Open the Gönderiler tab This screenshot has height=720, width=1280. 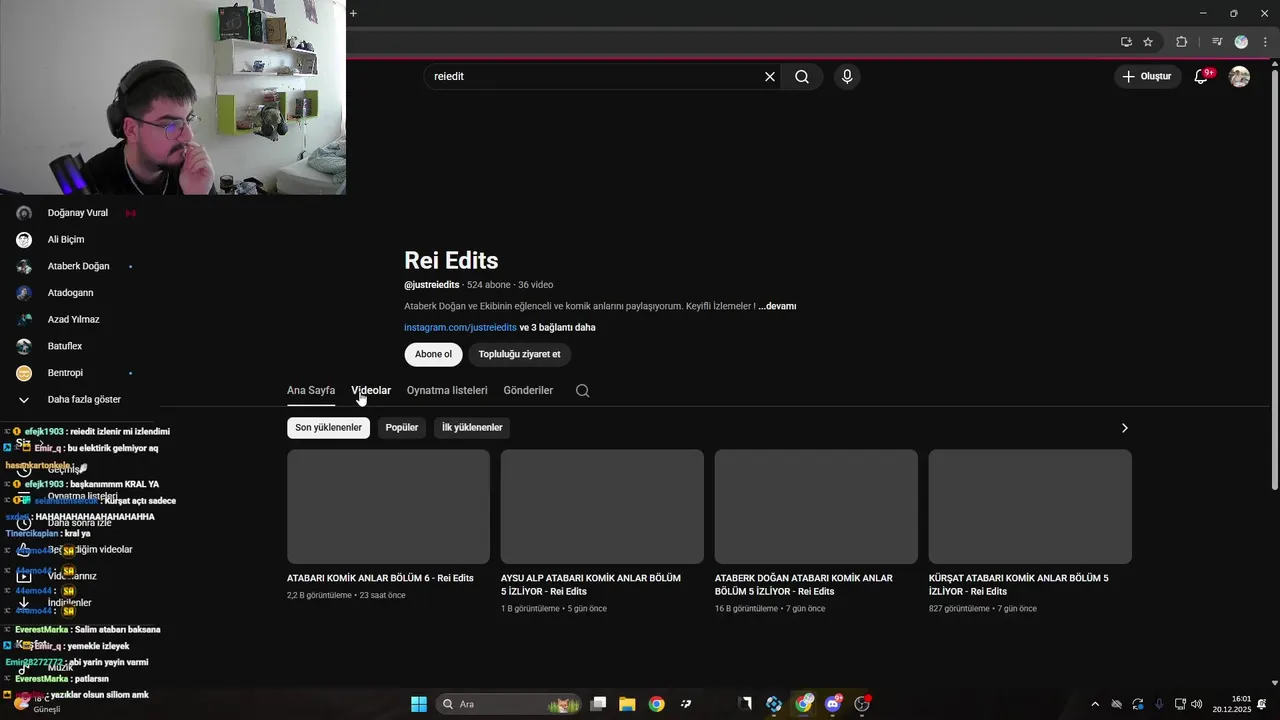(528, 390)
